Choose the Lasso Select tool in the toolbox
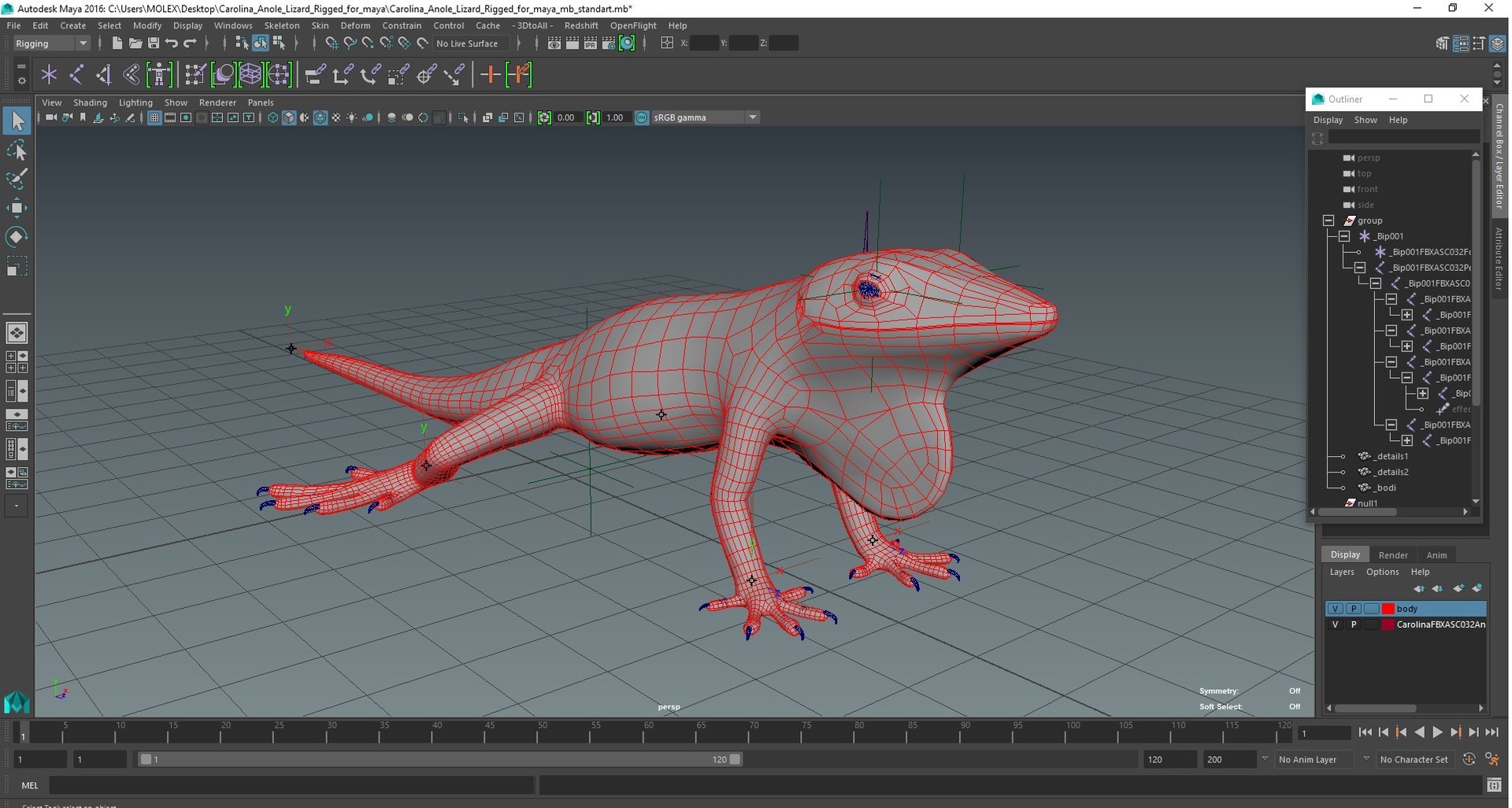This screenshot has height=808, width=1512. [x=17, y=150]
